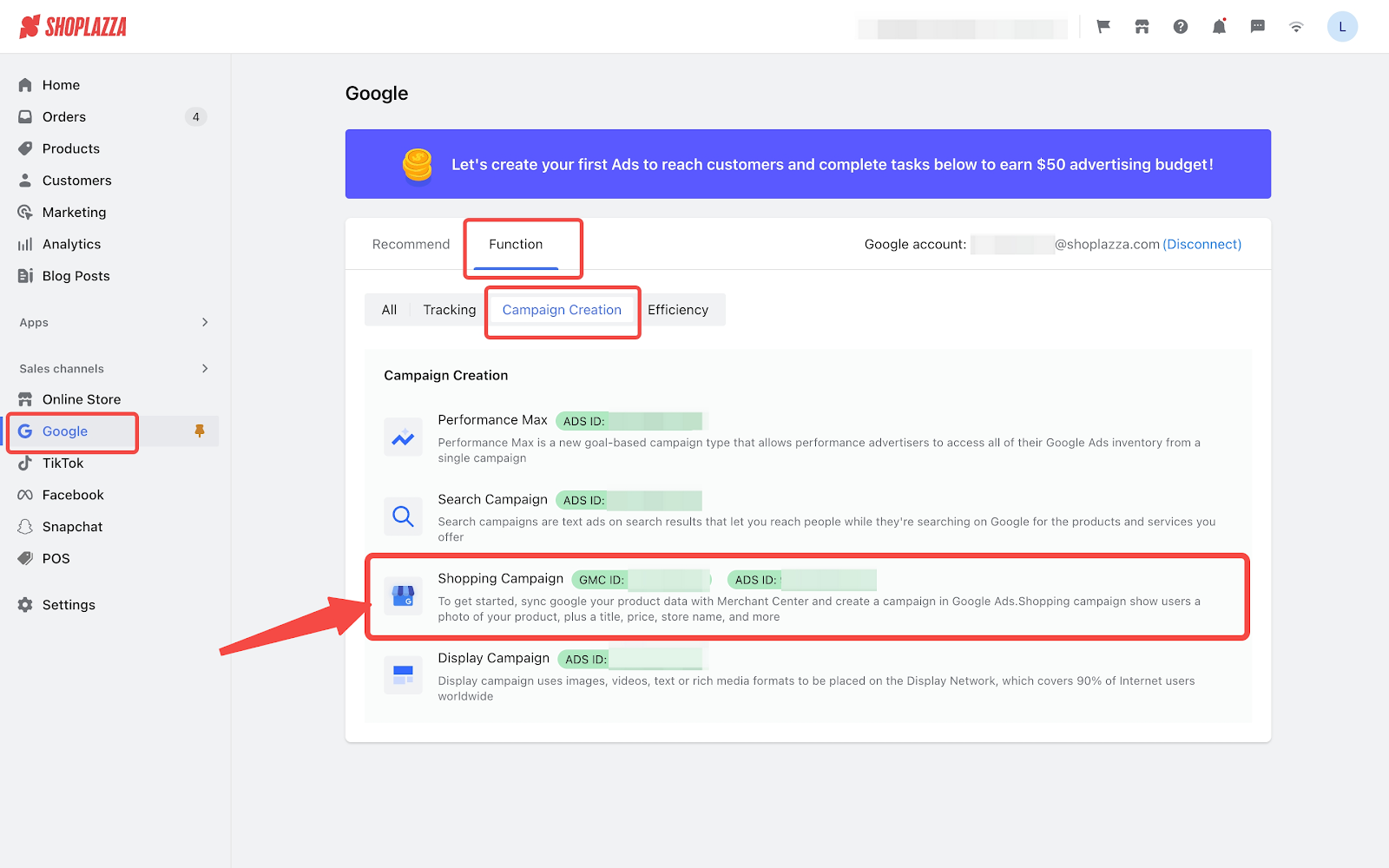Open Marketing in sidebar
This screenshot has height=868, width=1389.
[x=75, y=213]
